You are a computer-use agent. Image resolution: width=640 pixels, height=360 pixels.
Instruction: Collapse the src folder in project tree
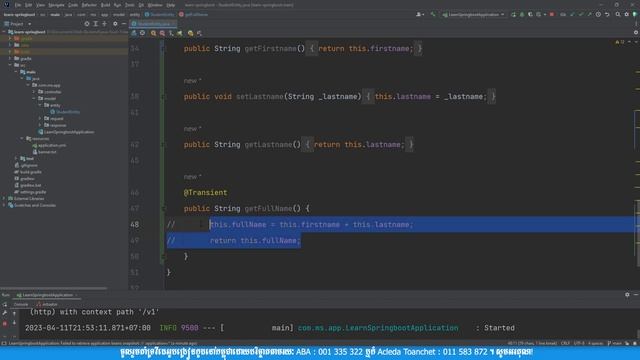[11, 65]
